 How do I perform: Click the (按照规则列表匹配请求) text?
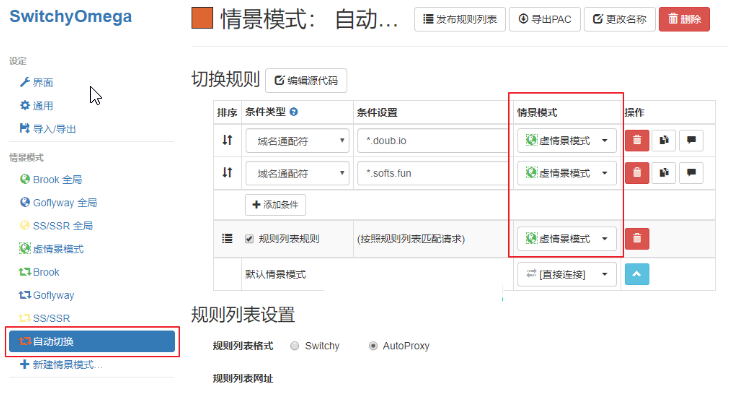pos(411,239)
